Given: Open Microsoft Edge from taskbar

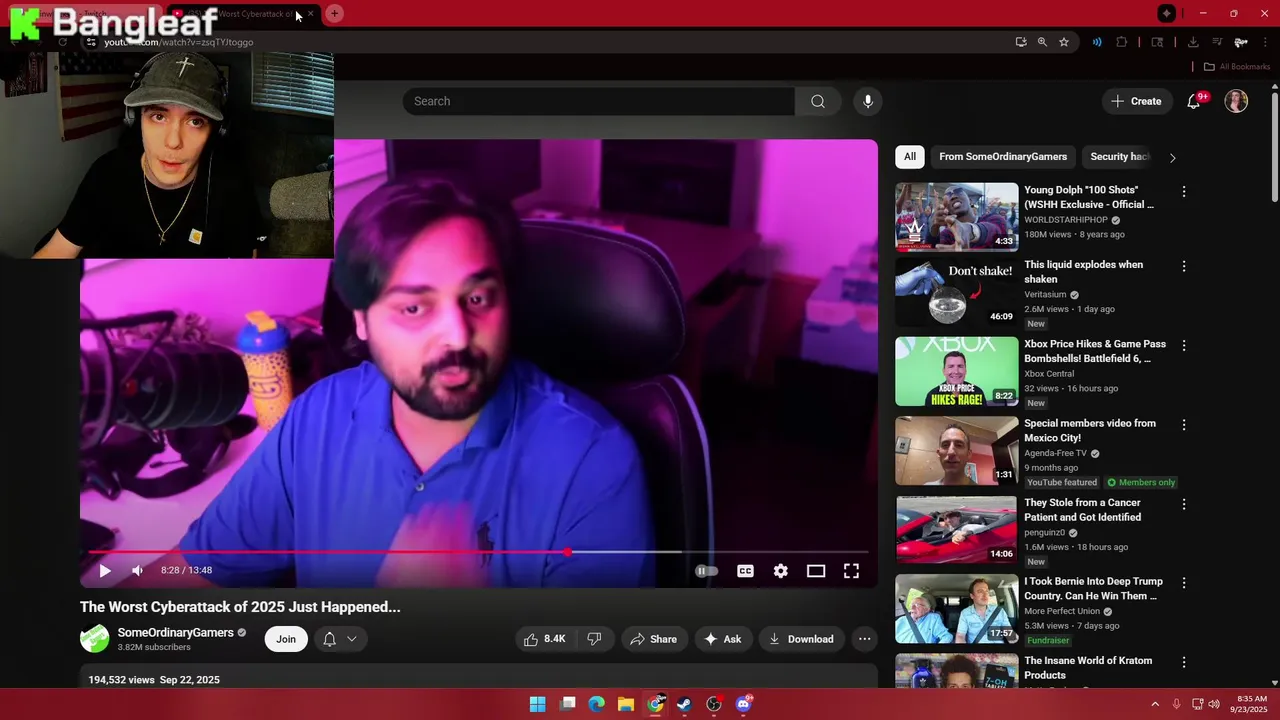Looking at the screenshot, I should [x=597, y=704].
